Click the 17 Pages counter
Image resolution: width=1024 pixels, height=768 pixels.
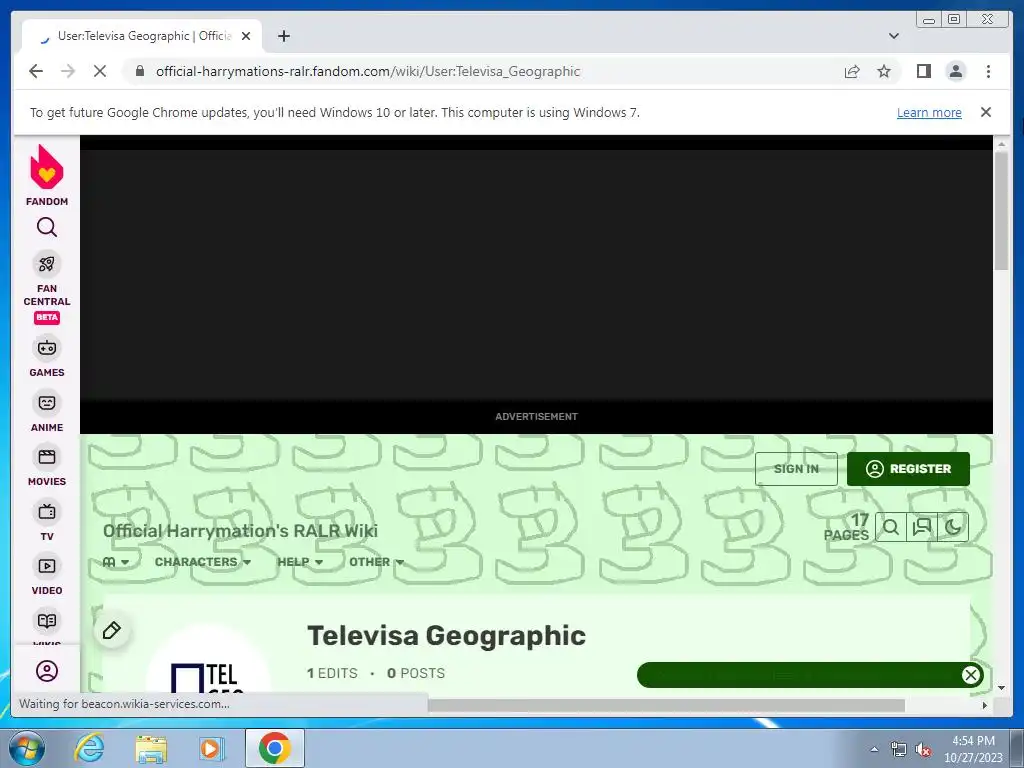coord(846,528)
